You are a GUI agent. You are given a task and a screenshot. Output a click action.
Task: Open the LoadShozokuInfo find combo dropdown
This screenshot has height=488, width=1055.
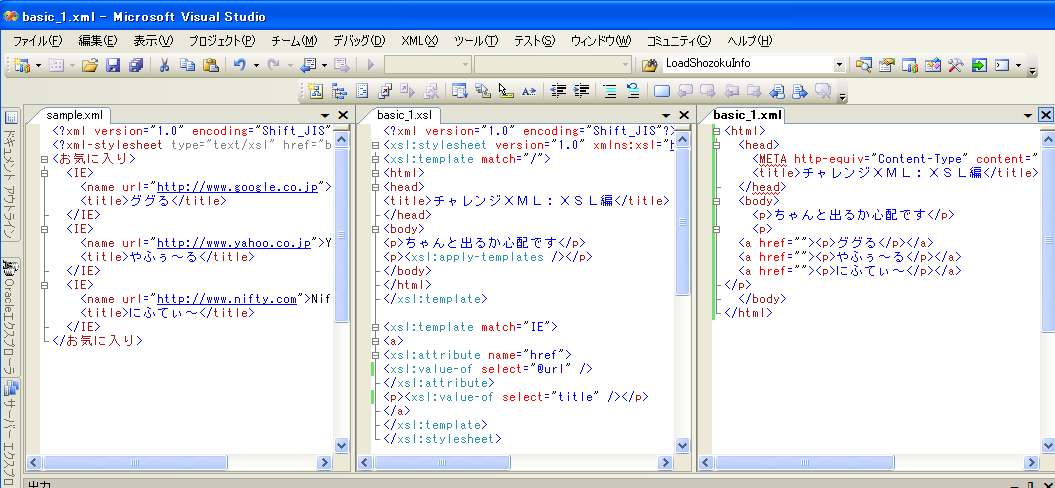(x=838, y=65)
